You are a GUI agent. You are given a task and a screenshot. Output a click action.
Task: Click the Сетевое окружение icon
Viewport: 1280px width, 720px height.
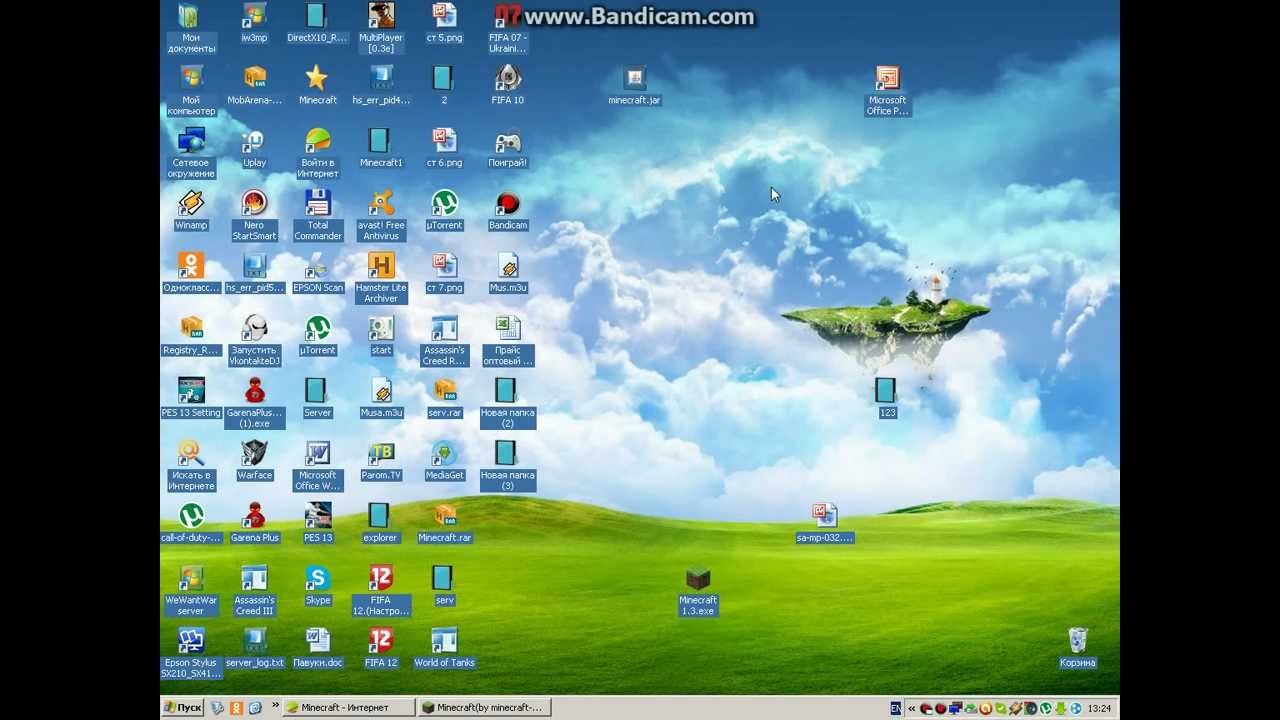(191, 141)
